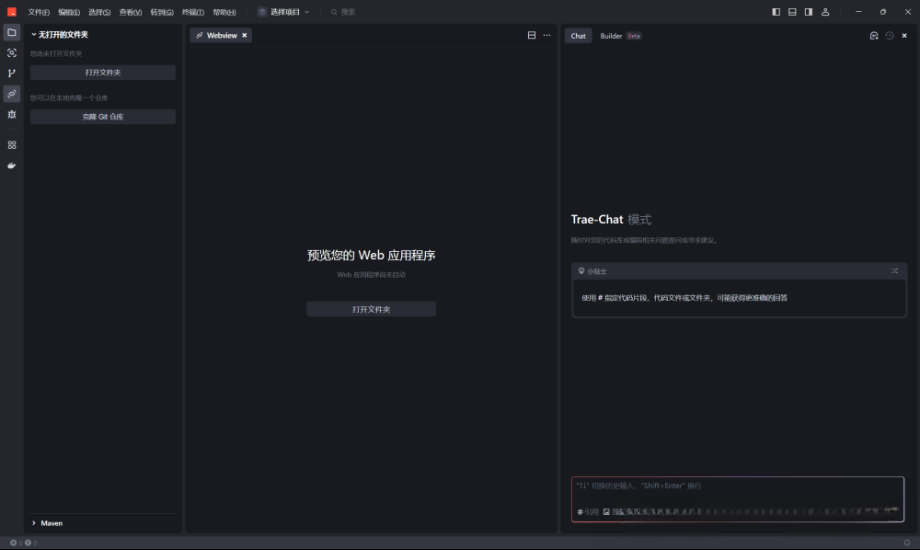Open the Explorer folder icon in sidebar

12,32
